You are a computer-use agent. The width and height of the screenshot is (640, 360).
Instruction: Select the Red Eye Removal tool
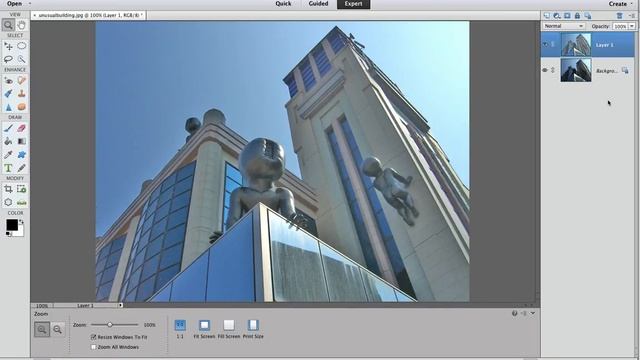coord(8,80)
